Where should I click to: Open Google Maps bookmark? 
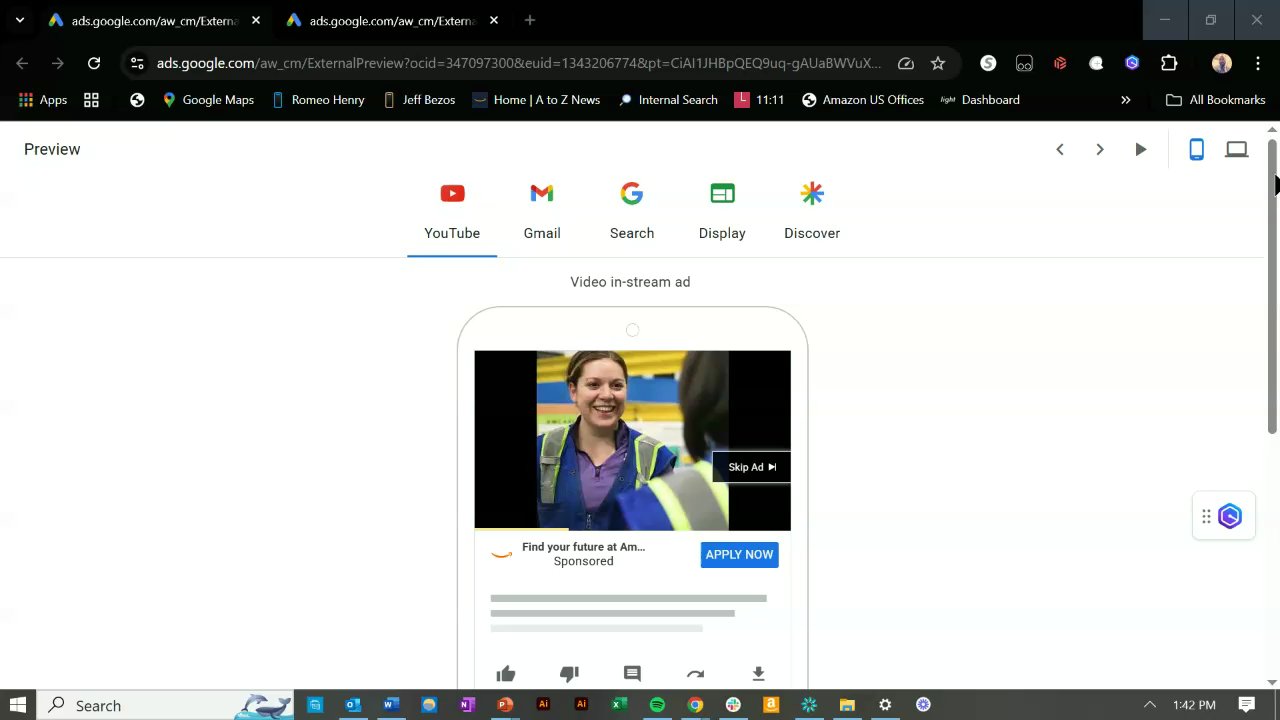208,100
